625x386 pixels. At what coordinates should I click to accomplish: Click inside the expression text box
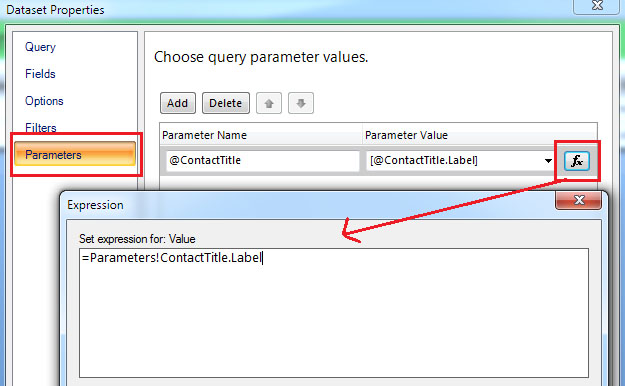pyautogui.click(x=334, y=313)
